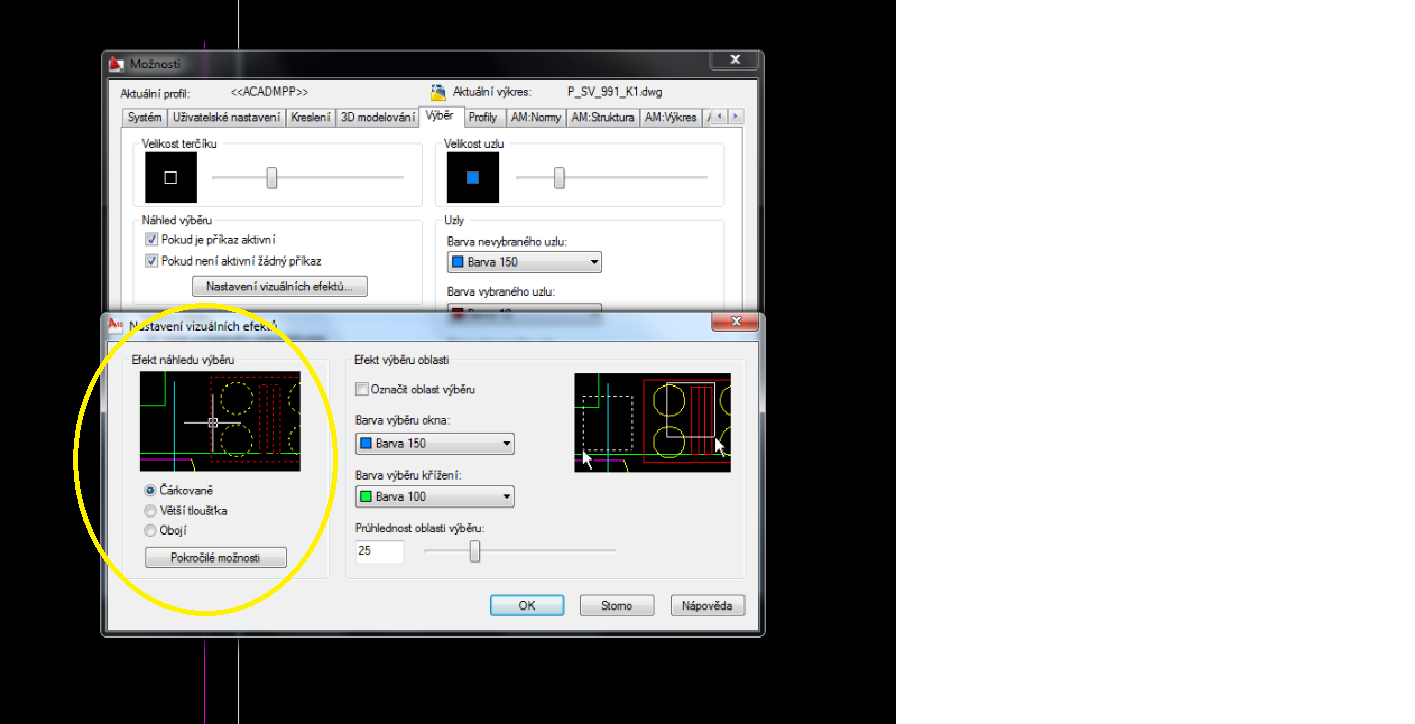Screen dimensions: 1415x724
Task: Click the blue Velikost uzlu grip preview
Action: pos(473,177)
